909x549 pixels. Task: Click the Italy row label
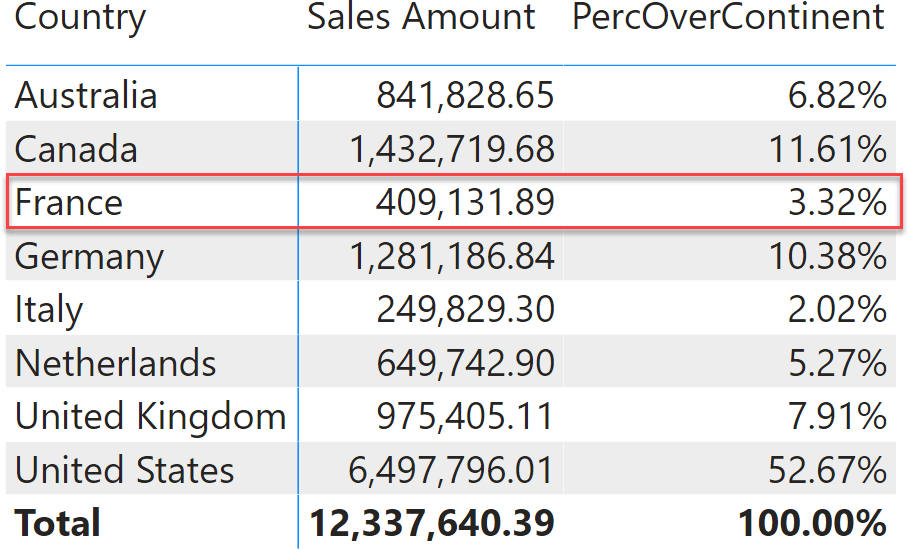click(x=49, y=310)
